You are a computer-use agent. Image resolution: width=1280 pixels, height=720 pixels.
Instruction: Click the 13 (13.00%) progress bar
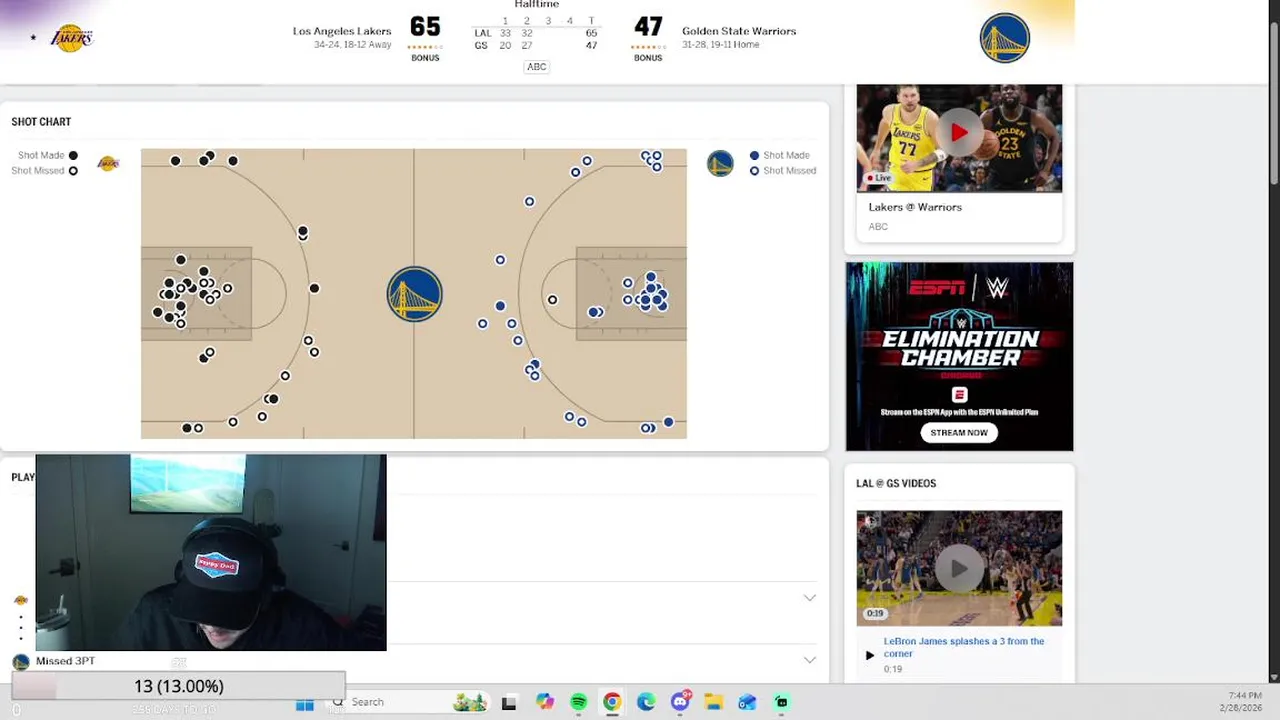pos(178,686)
